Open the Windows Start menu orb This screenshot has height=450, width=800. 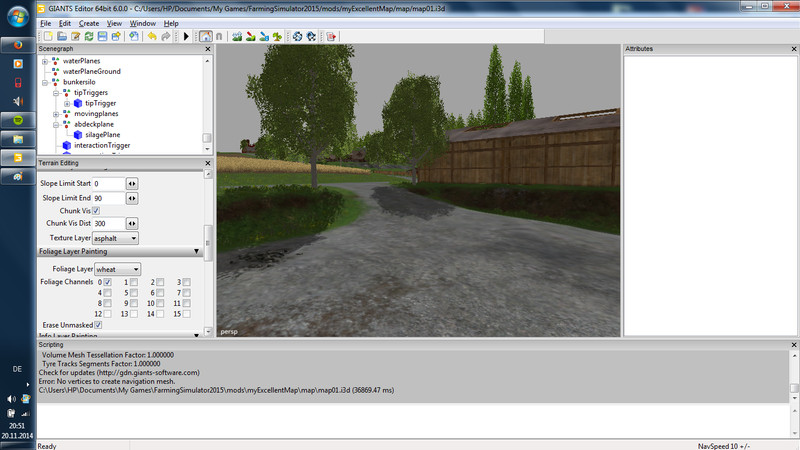coord(18,17)
